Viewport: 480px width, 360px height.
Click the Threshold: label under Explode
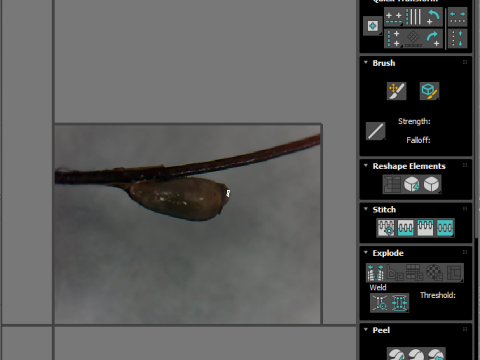point(438,295)
